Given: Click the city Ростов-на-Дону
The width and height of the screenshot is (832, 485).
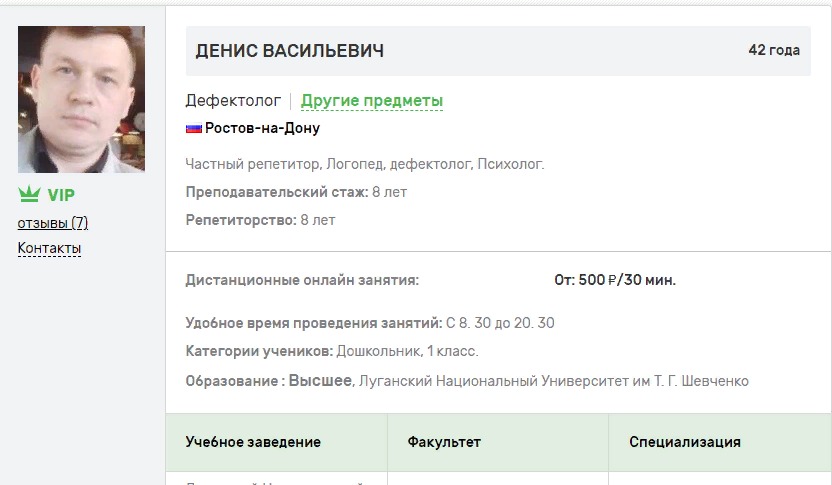Looking at the screenshot, I should pyautogui.click(x=262, y=129).
